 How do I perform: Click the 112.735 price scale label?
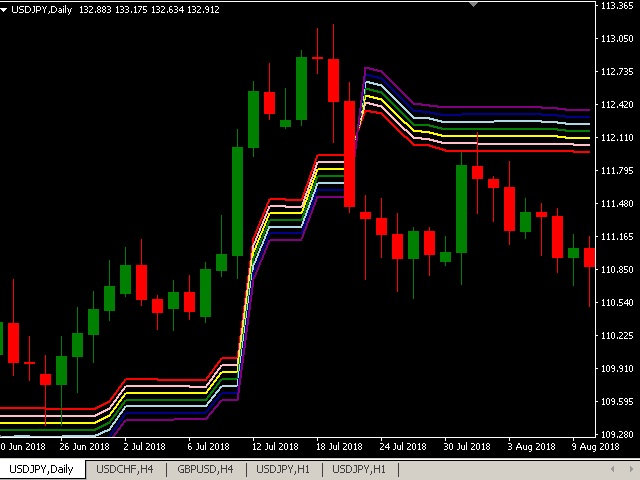point(617,71)
